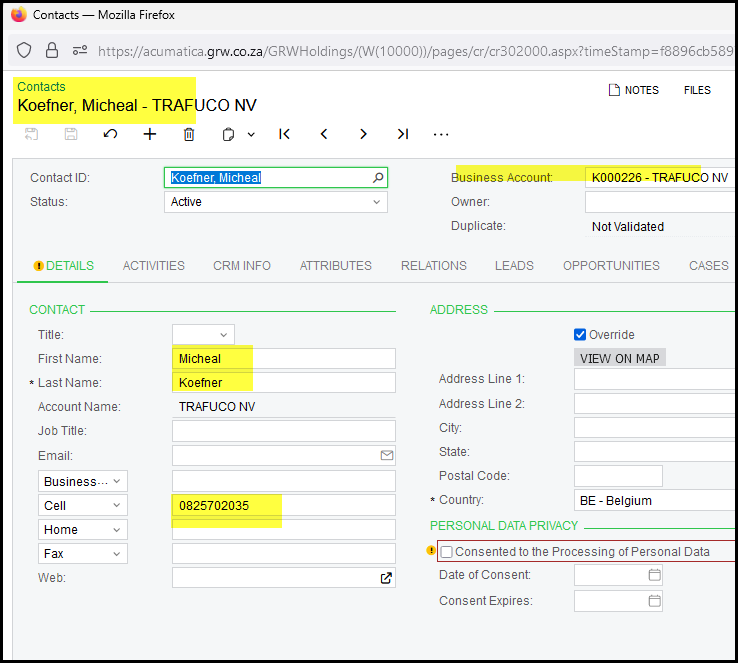Click the View on Map button
The height and width of the screenshot is (663, 738).
tap(620, 358)
